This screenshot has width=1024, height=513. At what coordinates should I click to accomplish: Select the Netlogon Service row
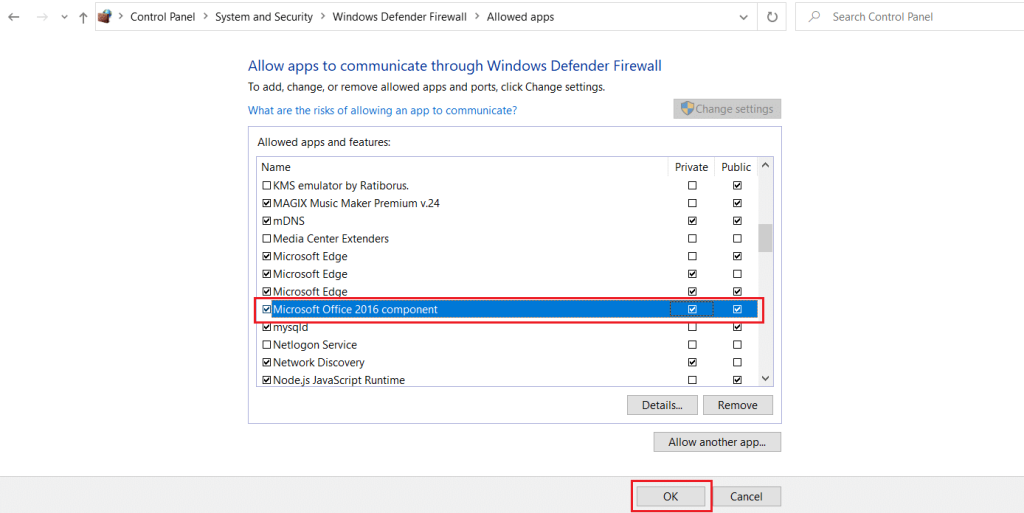pyautogui.click(x=507, y=345)
